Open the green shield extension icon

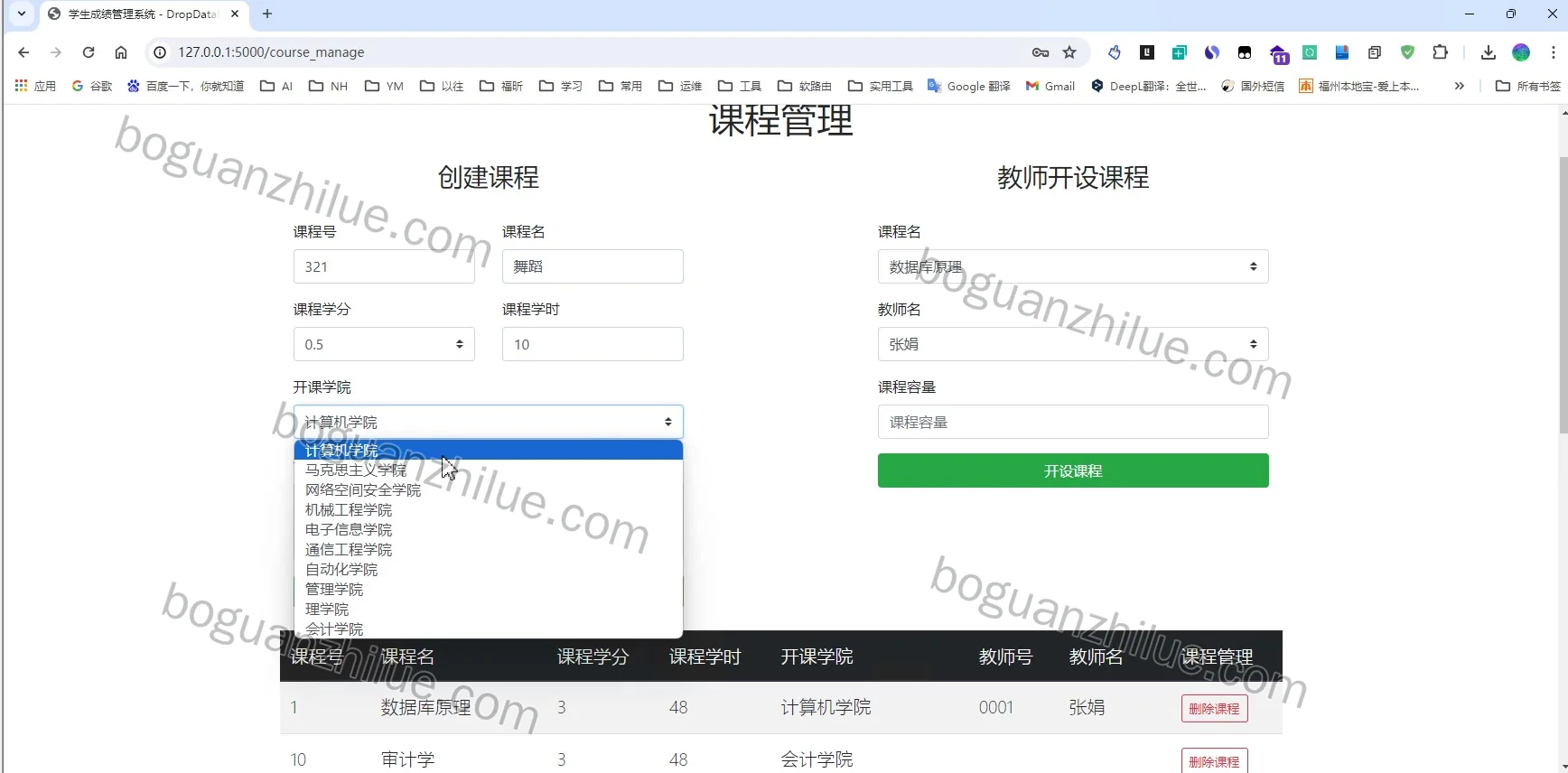[1407, 52]
